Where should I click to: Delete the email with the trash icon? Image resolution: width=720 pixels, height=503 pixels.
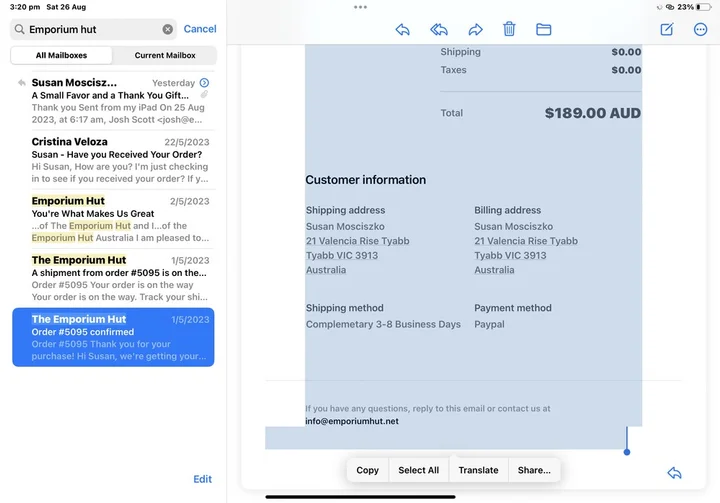point(509,29)
